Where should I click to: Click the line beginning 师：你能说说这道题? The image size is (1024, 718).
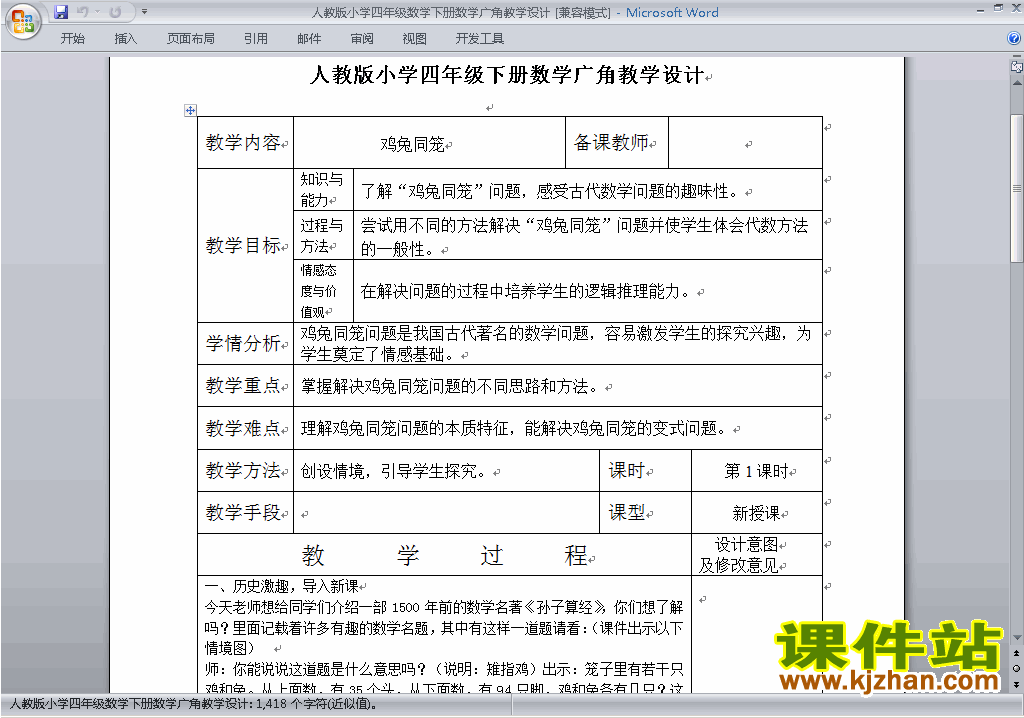443,669
